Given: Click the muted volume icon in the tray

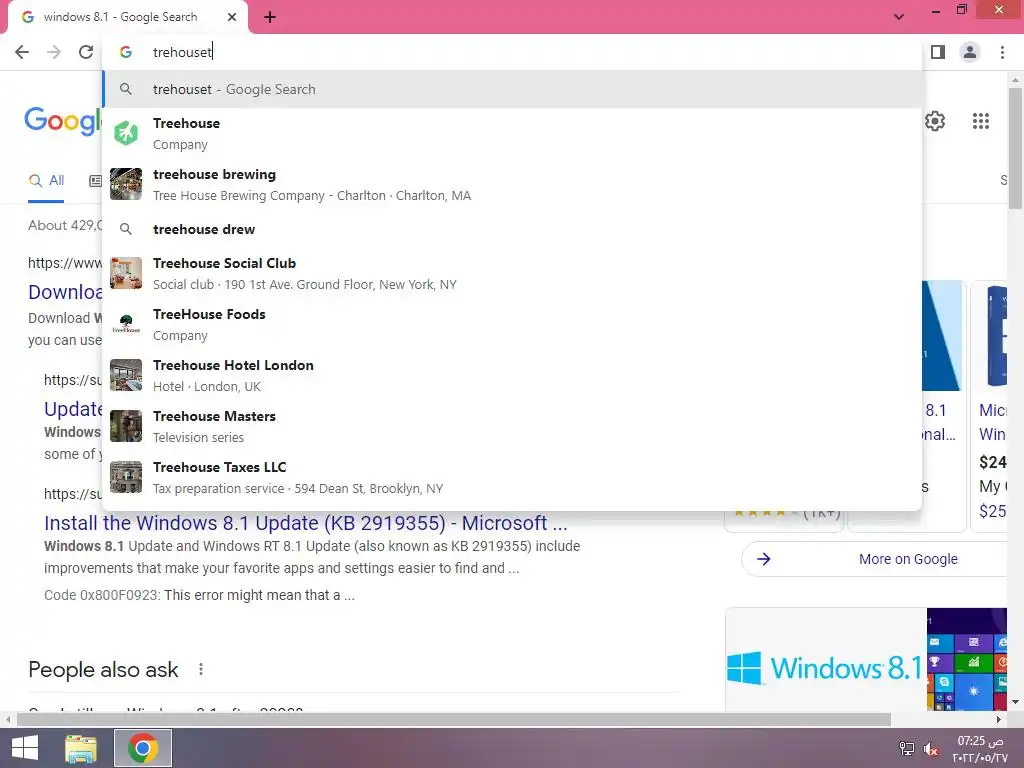Looking at the screenshot, I should click(931, 749).
